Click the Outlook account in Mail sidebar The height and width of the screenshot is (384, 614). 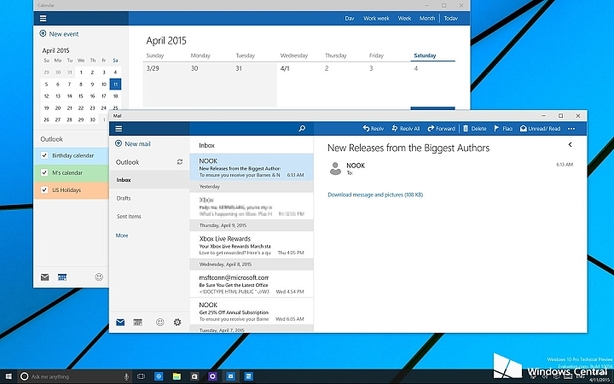(x=127, y=162)
